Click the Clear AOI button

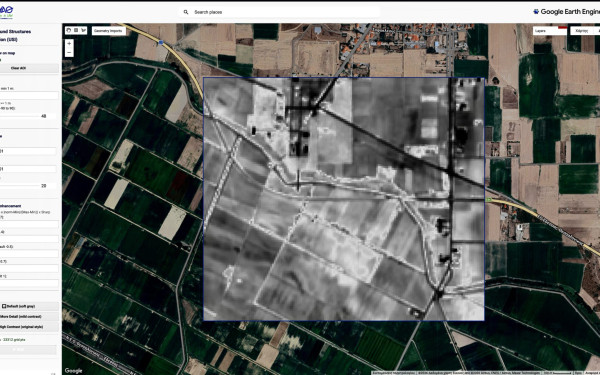pyautogui.click(x=29, y=68)
